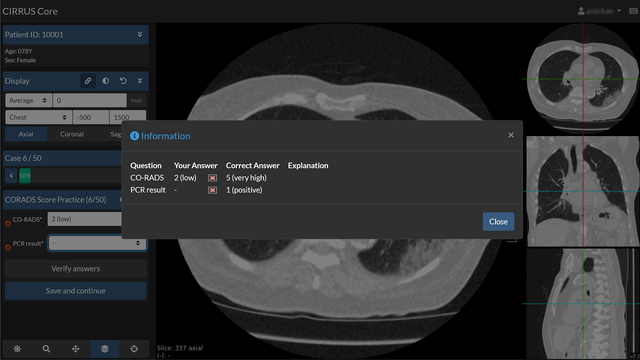Viewport: 640px width, 360px height.
Task: Select the Axial view tab
Action: [x=26, y=134]
